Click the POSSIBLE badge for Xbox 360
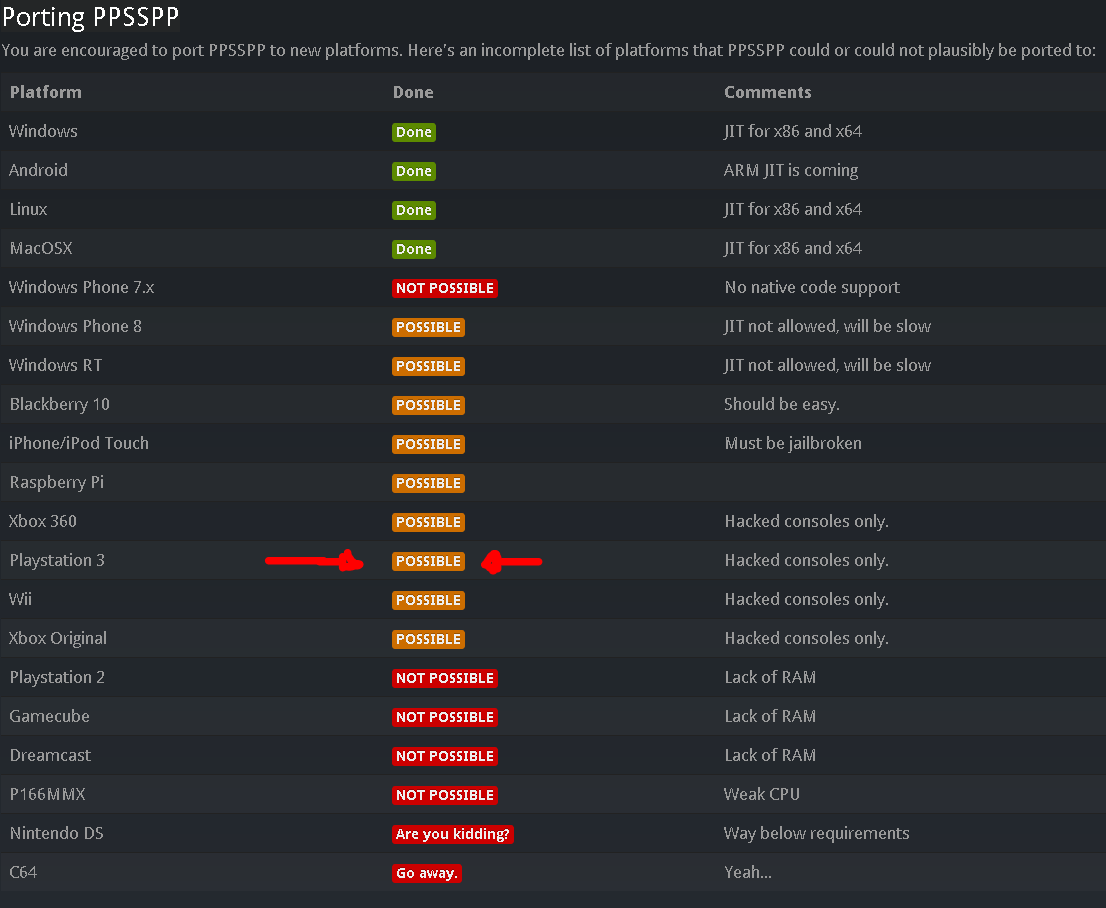The image size is (1106, 908). 428,522
